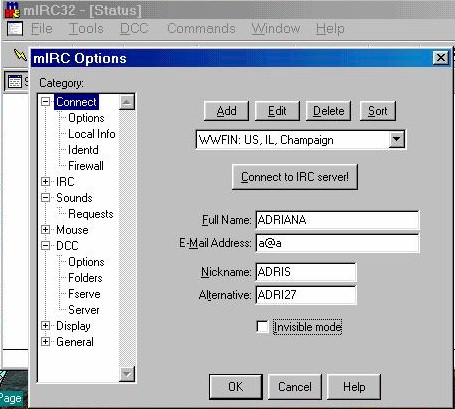455x409 pixels.
Task: Select Requests under Sounds
Action: 91,214
